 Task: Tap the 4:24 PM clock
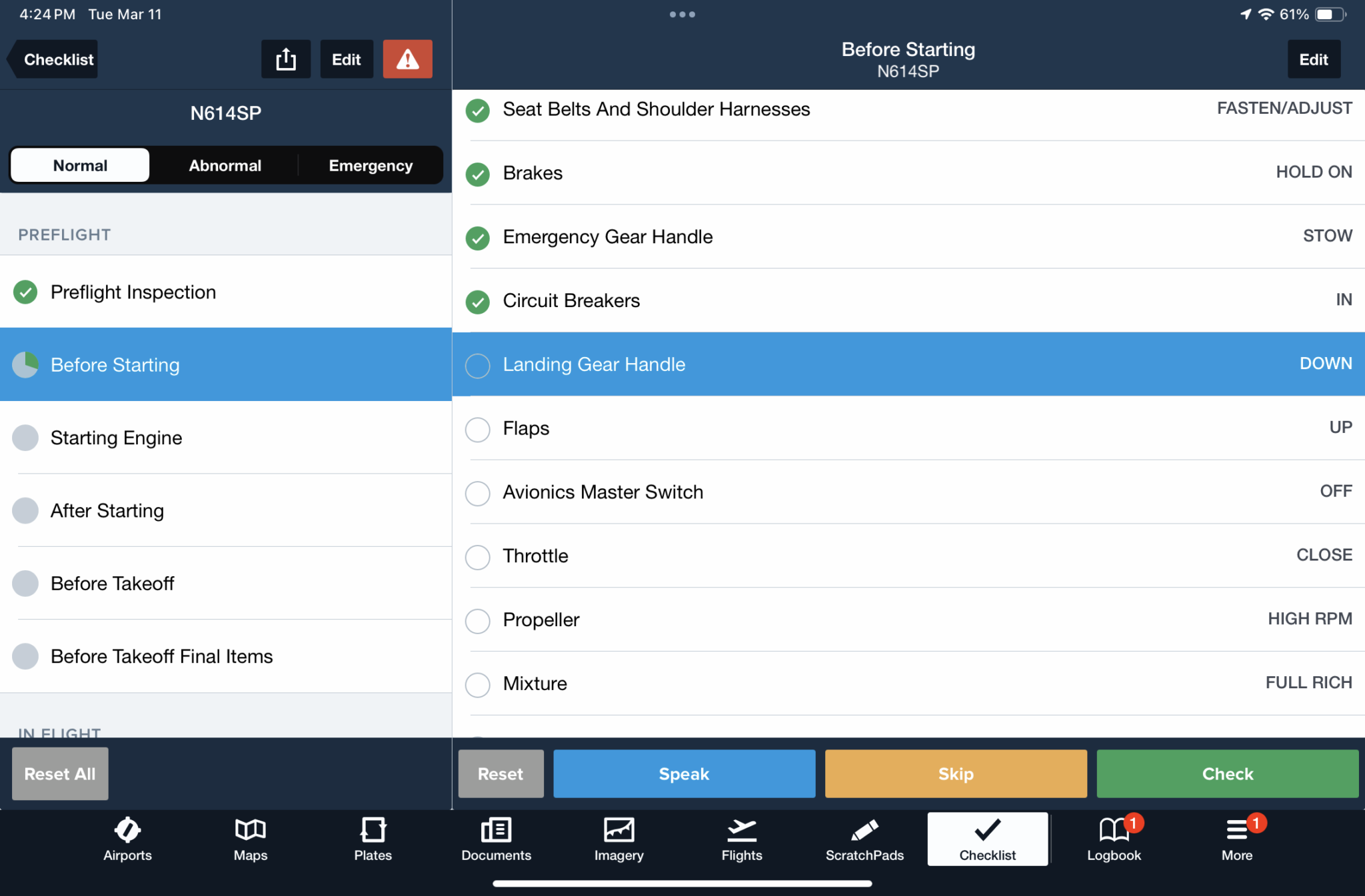[x=47, y=14]
